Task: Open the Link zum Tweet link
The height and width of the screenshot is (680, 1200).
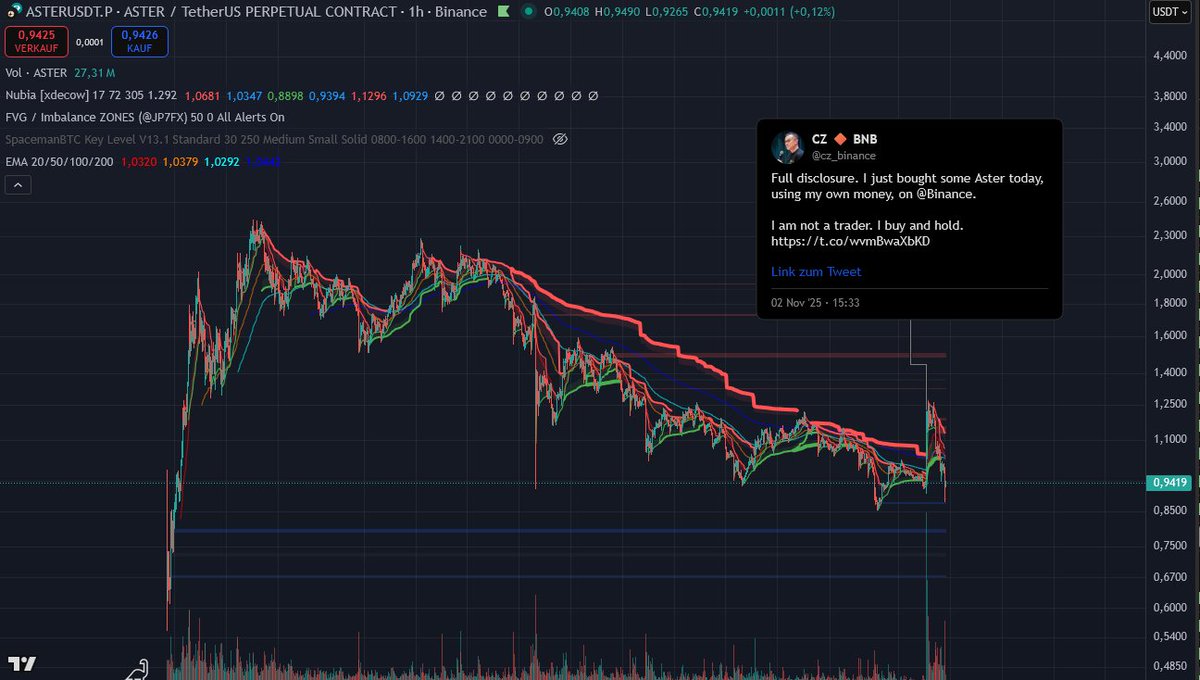Action: click(815, 272)
